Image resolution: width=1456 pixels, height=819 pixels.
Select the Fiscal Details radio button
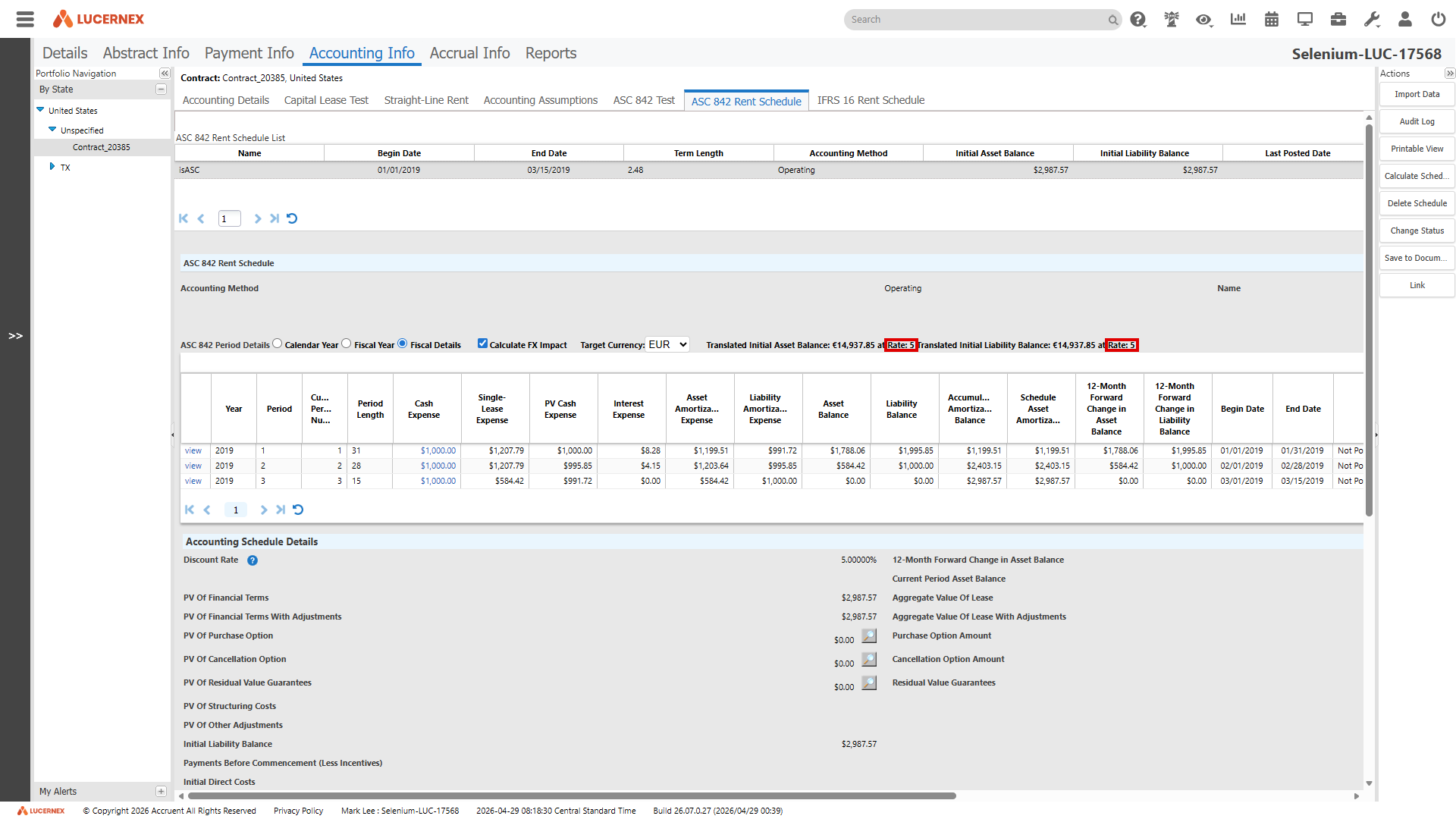403,344
